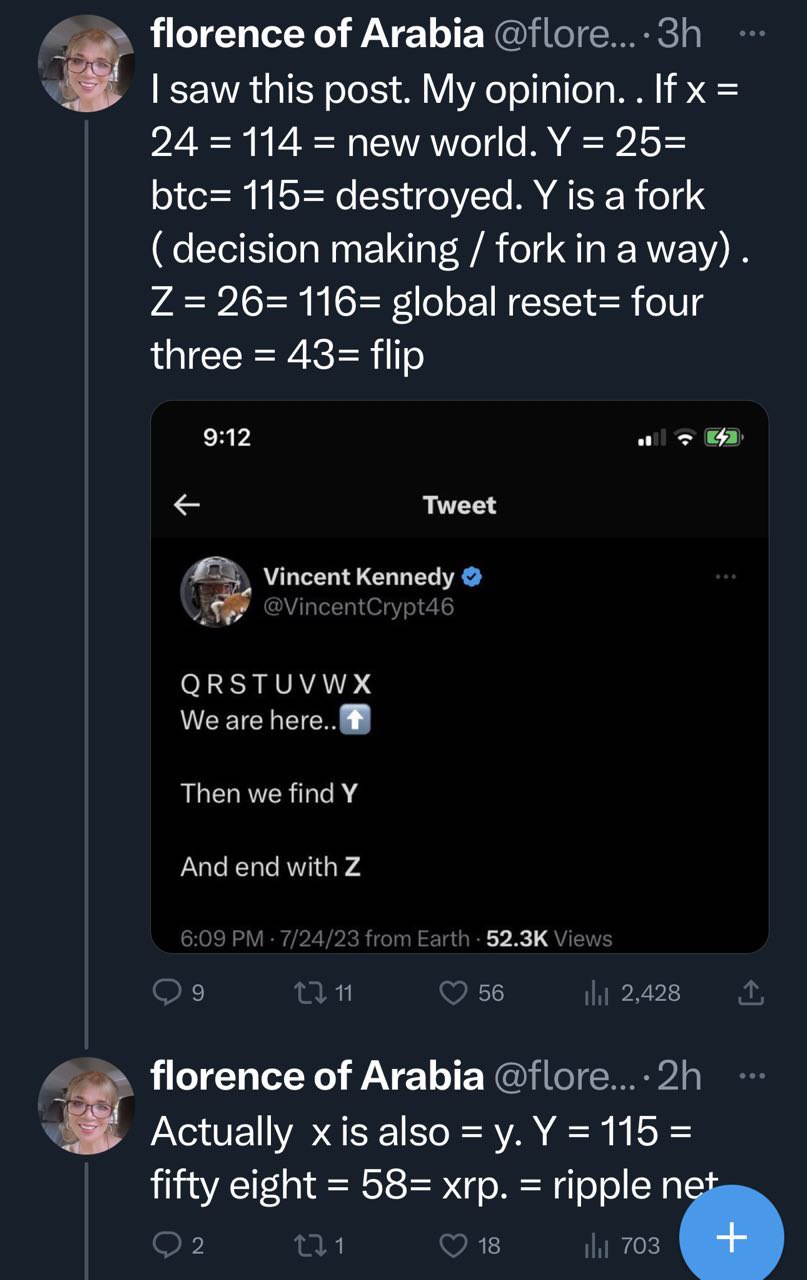
Task: Open florence of Arabia avatar on second tweet
Action: click(x=86, y=1107)
